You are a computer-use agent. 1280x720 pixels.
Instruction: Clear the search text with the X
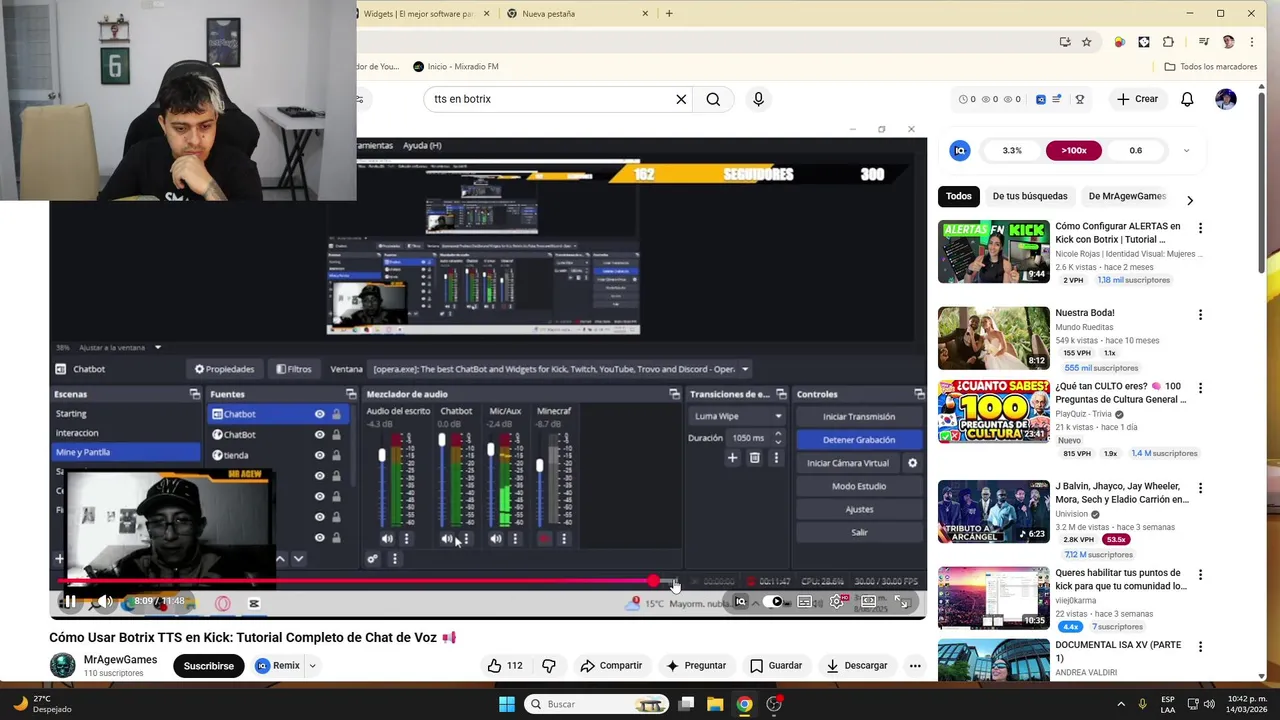[x=681, y=99]
